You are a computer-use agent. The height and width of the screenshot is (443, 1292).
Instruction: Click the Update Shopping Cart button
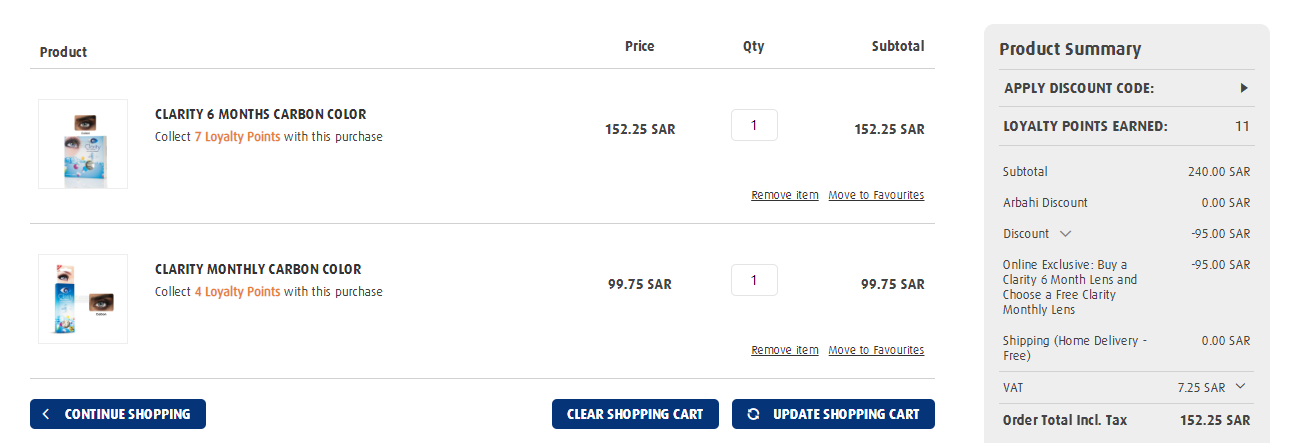click(833, 414)
